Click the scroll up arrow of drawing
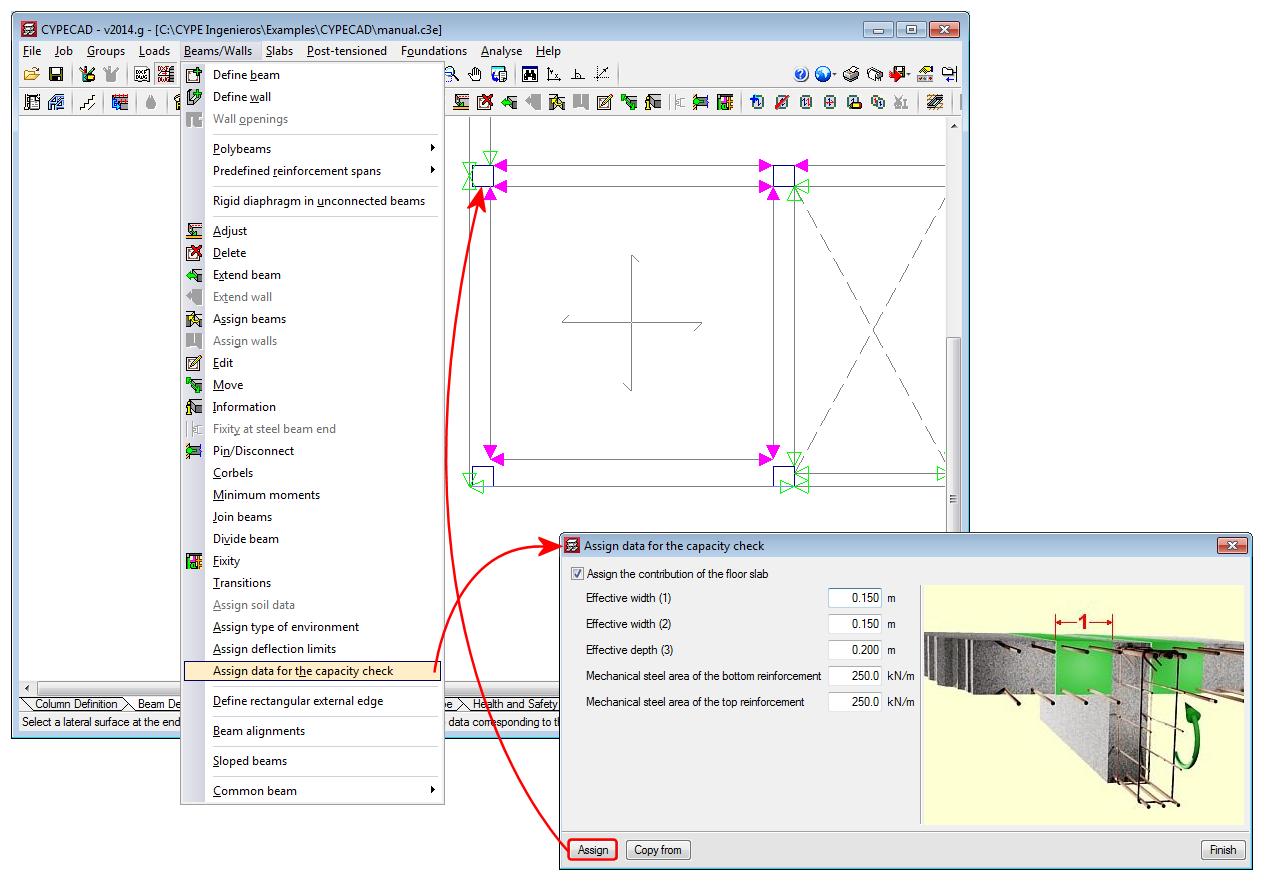This screenshot has height=895, width=1271. 953,125
